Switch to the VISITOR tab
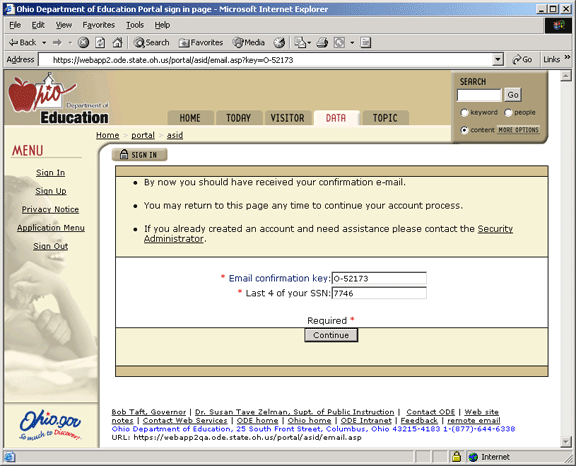576x466 pixels. point(288,118)
